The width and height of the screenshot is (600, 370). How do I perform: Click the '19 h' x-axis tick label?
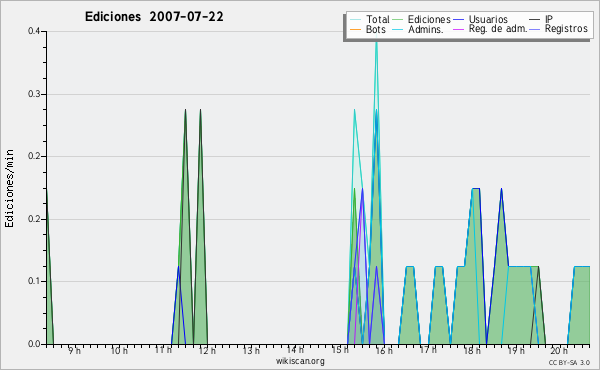coord(516,350)
